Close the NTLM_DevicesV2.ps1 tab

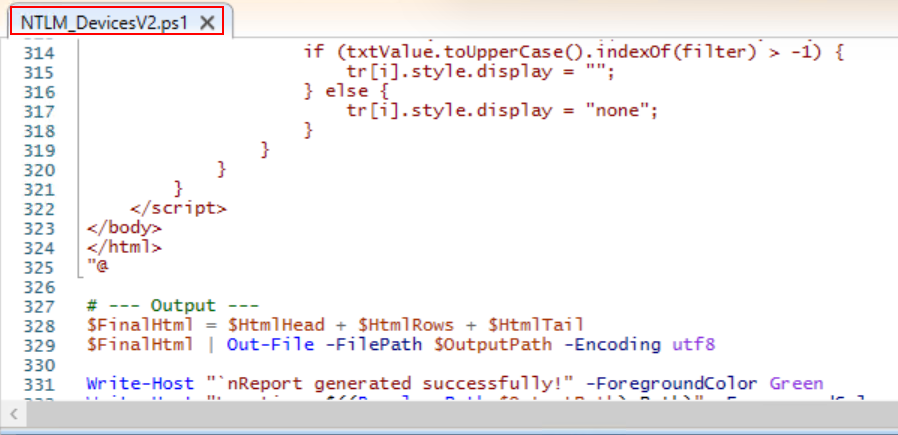click(x=208, y=23)
